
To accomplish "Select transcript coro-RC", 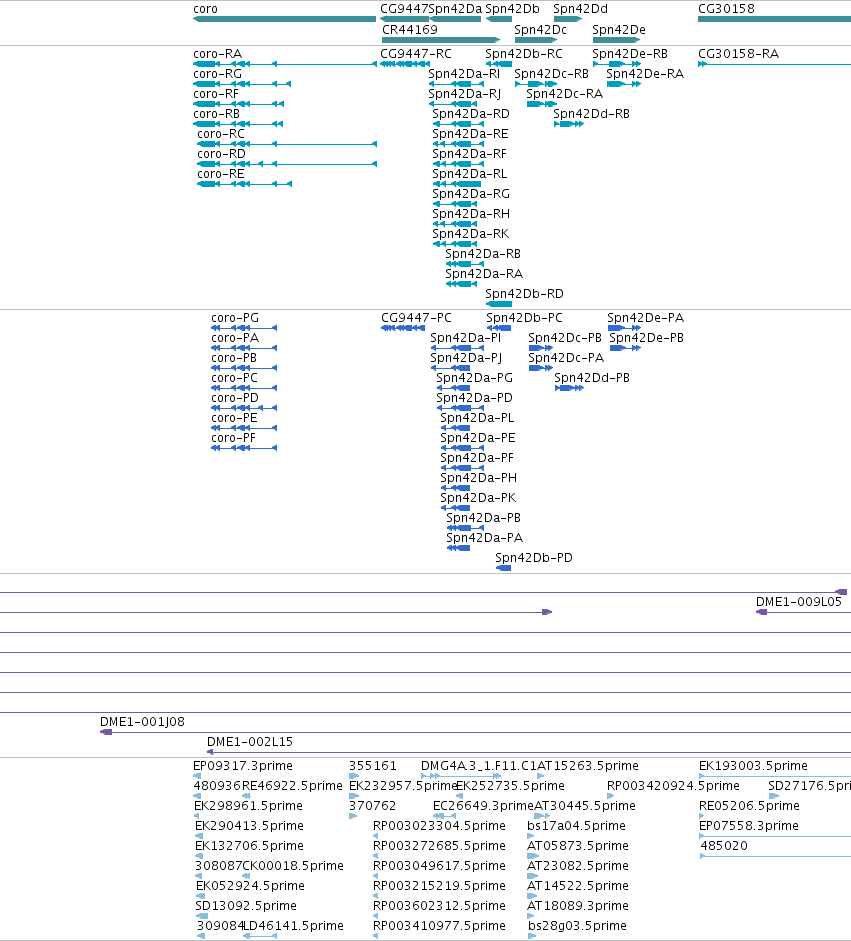I will coord(287,144).
